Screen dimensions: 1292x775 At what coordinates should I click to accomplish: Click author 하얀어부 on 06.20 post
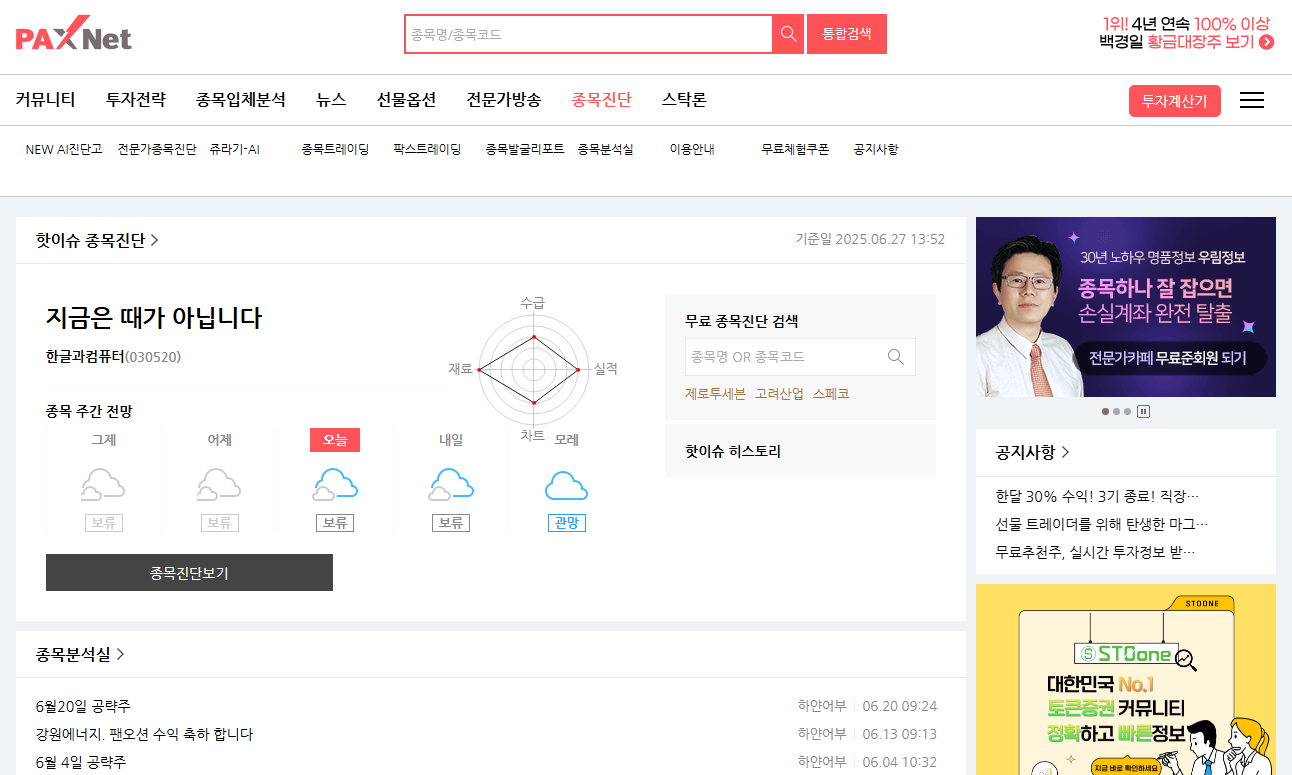(x=822, y=706)
